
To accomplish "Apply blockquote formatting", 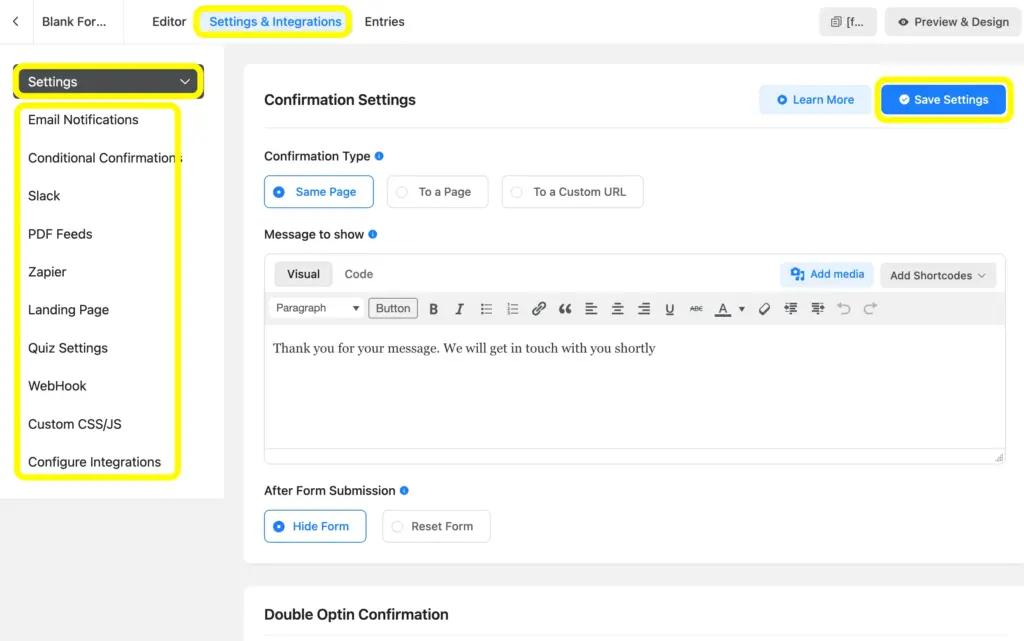I will point(565,308).
